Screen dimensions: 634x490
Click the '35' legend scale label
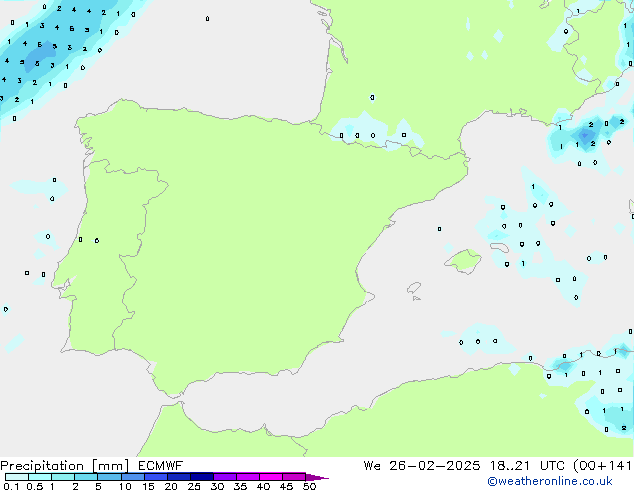240,486
